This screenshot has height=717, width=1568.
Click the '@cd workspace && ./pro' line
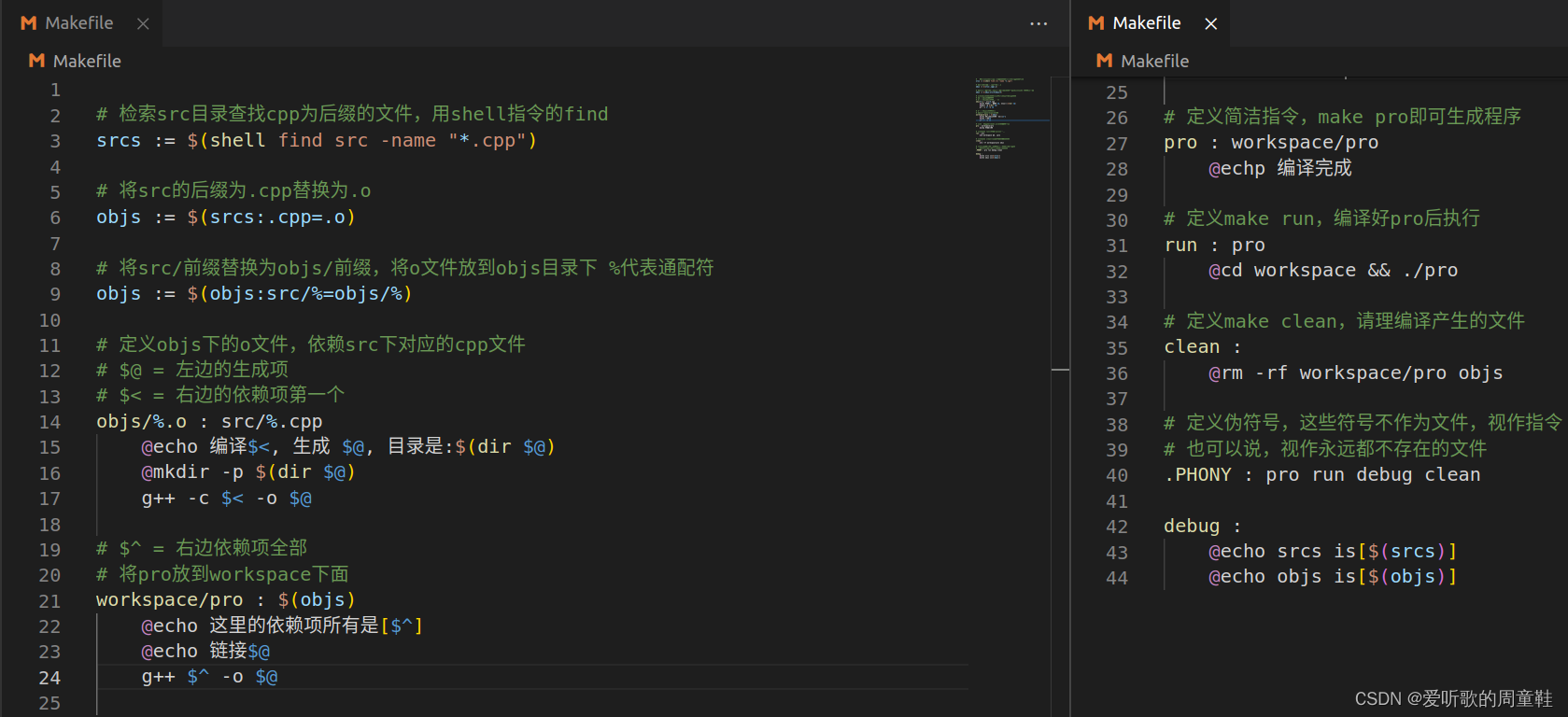pyautogui.click(x=1333, y=271)
